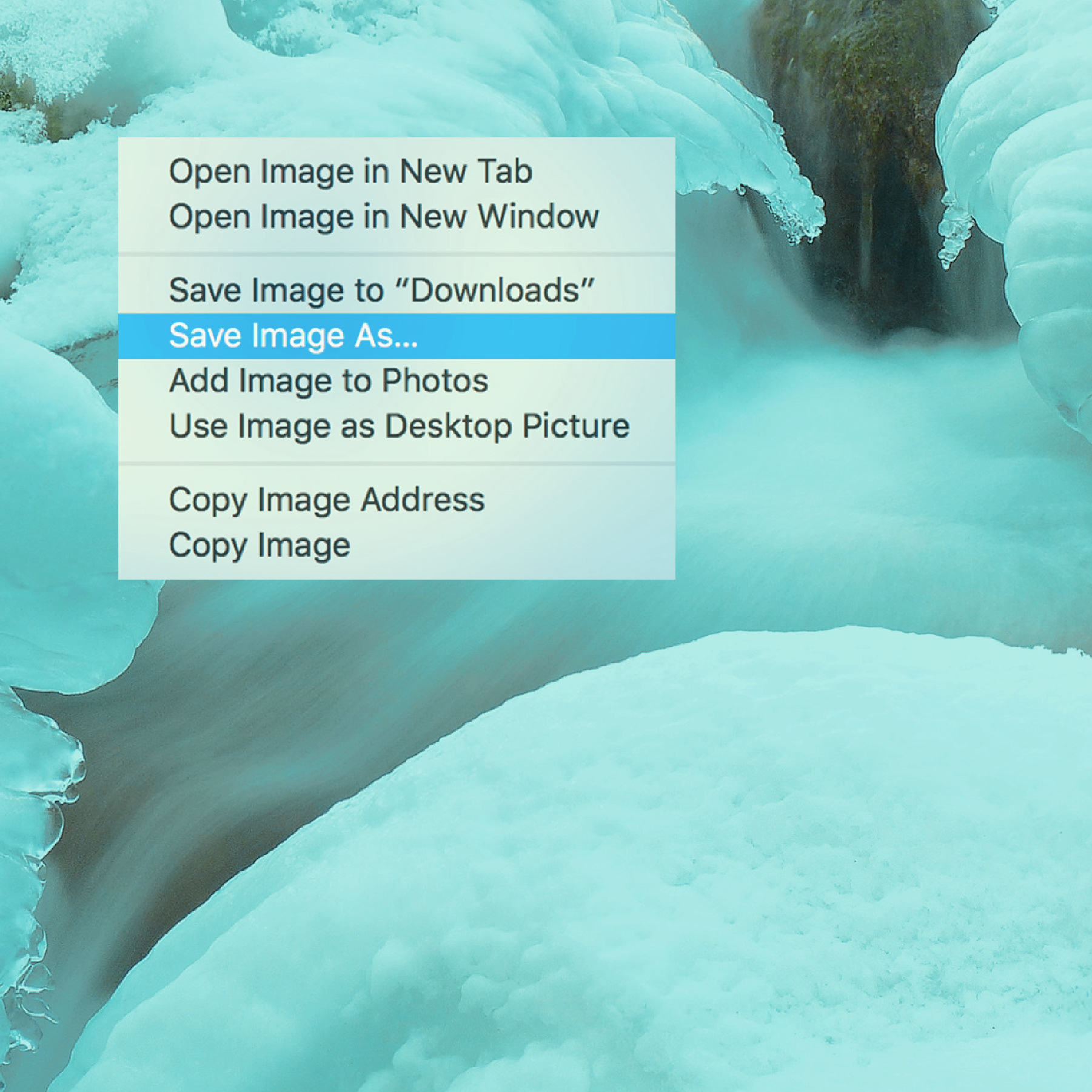Choose Add Image to Photos
The image size is (1092, 1092).
click(397, 381)
